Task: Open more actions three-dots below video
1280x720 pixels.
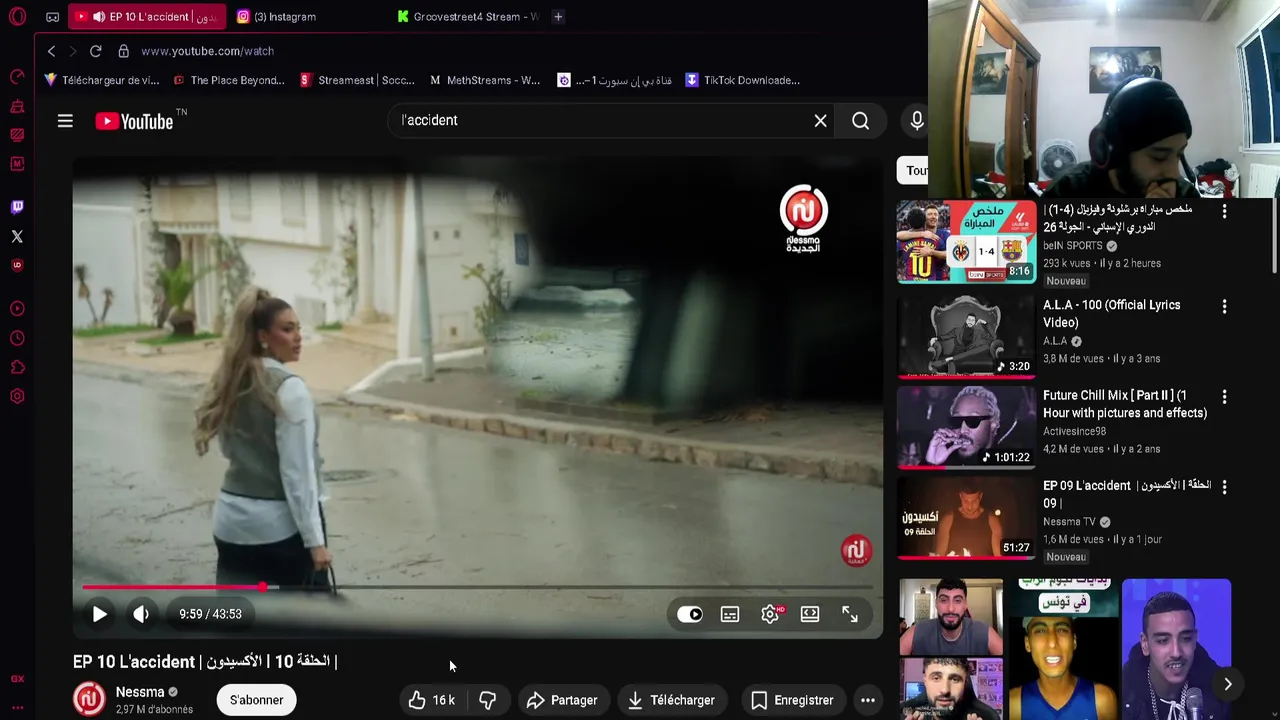Action: click(x=868, y=700)
